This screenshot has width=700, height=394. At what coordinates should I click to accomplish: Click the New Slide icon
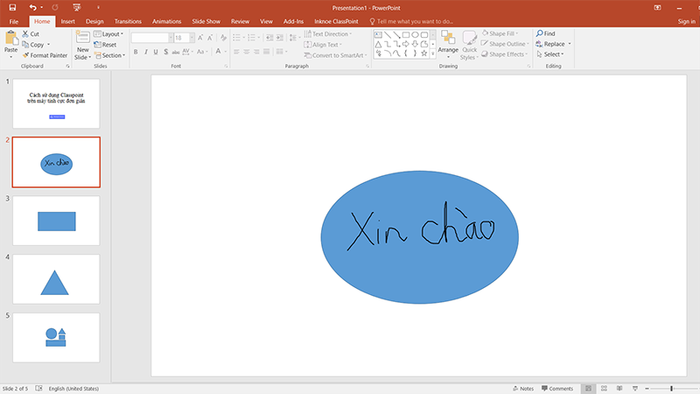(x=83, y=38)
